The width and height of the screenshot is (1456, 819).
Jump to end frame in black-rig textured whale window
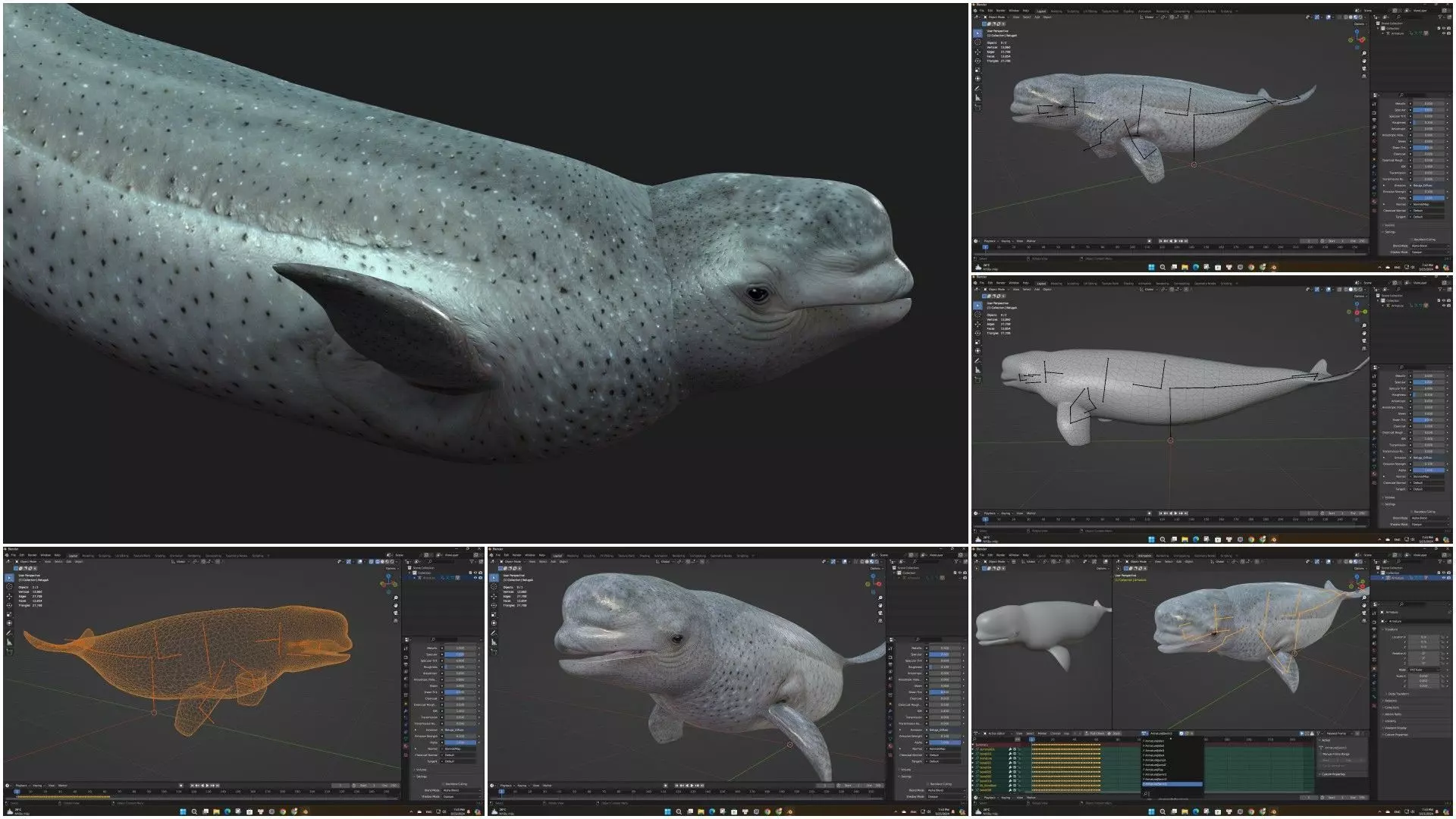coord(1185,241)
